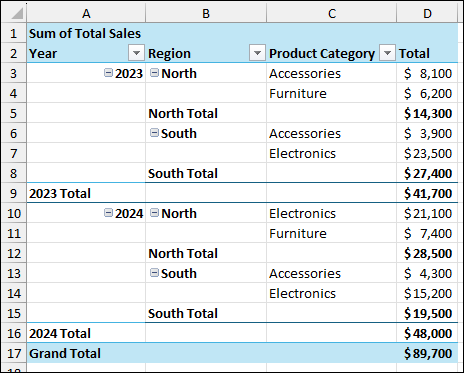The height and width of the screenshot is (373, 464).
Task: Select Furniture cell in row 11
Action: point(332,233)
